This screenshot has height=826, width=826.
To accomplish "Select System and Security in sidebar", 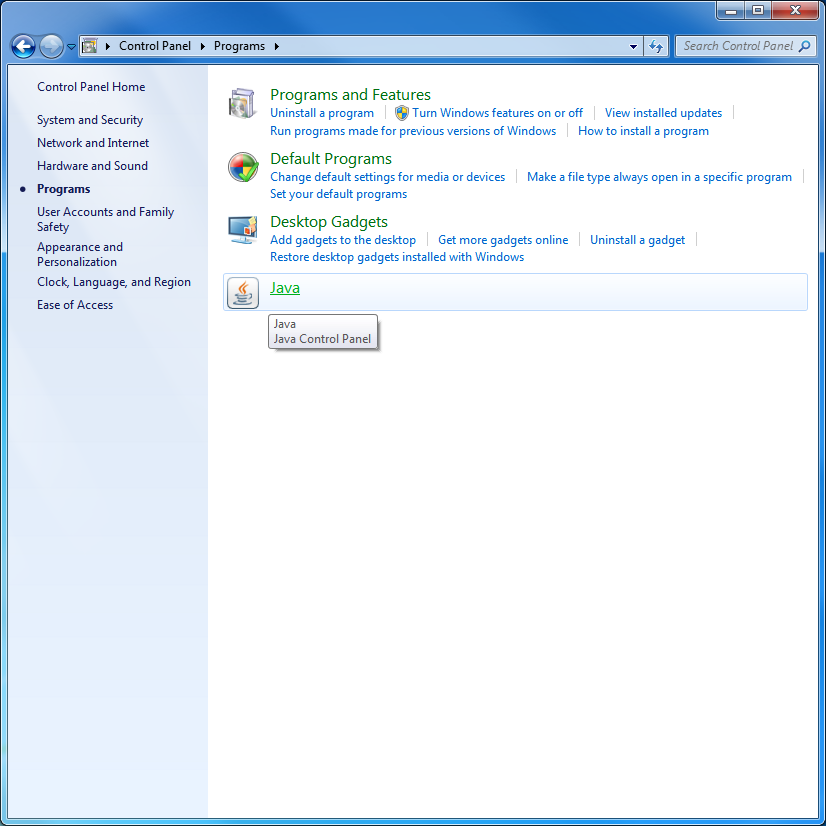I will coord(90,120).
